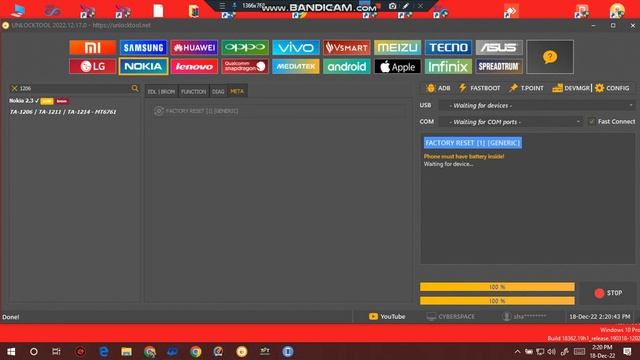Open File Explorer from taskbar
The height and width of the screenshot is (360, 640).
tap(127, 351)
